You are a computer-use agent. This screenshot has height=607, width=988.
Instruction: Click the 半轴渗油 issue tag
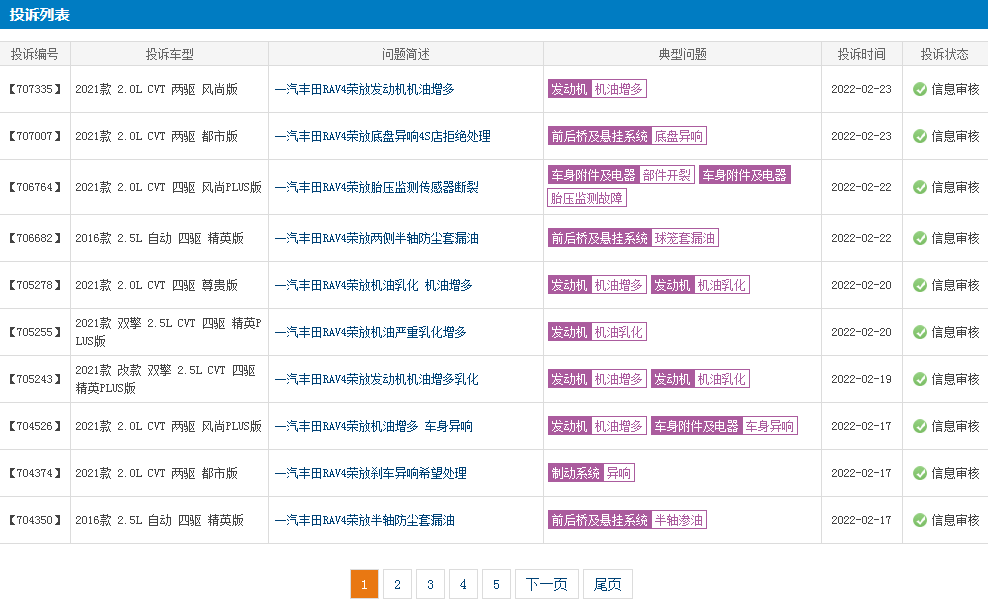(679, 520)
